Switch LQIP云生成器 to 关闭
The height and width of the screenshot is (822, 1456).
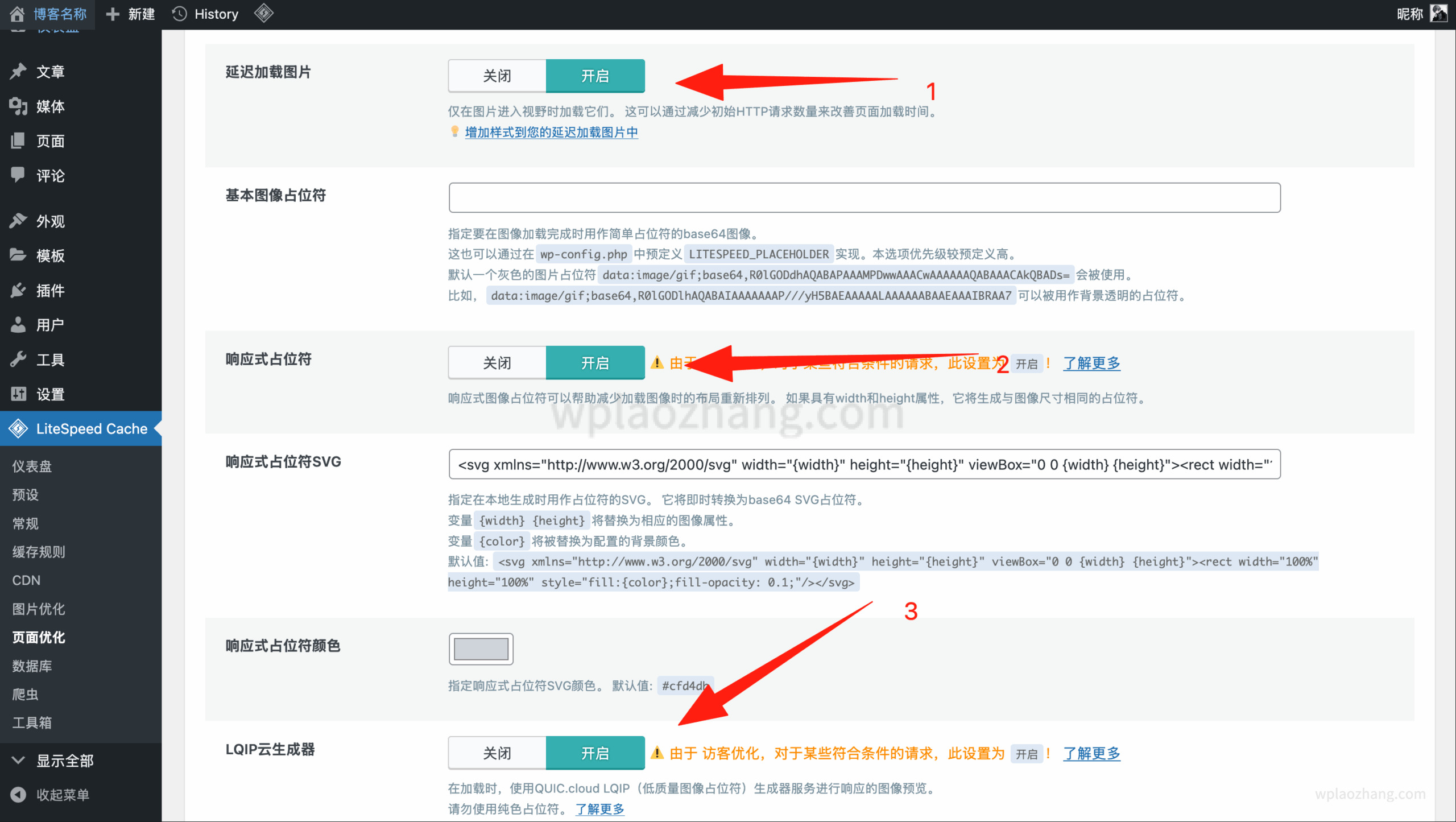(497, 753)
